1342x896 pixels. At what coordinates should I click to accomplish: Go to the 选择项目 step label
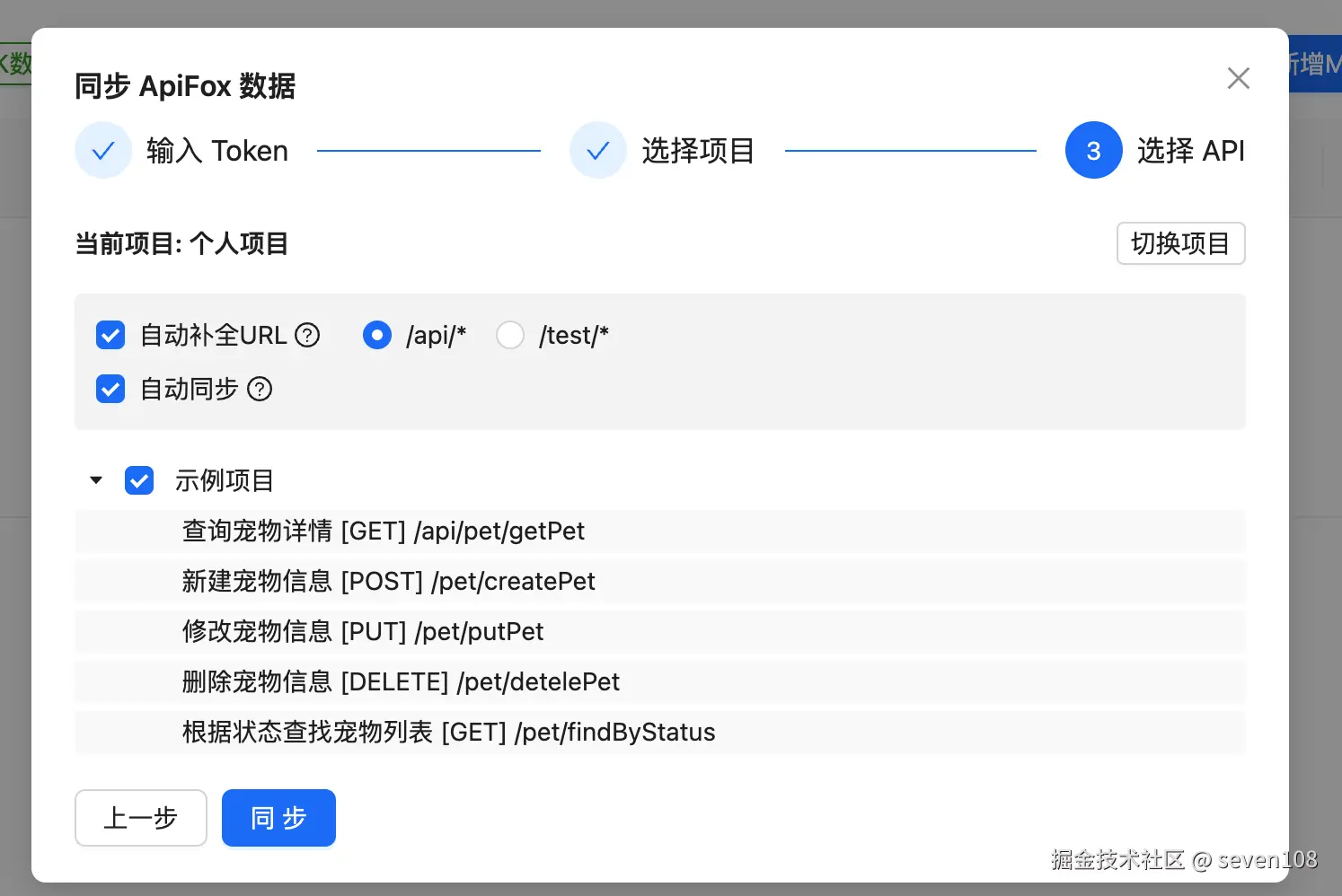tap(699, 150)
